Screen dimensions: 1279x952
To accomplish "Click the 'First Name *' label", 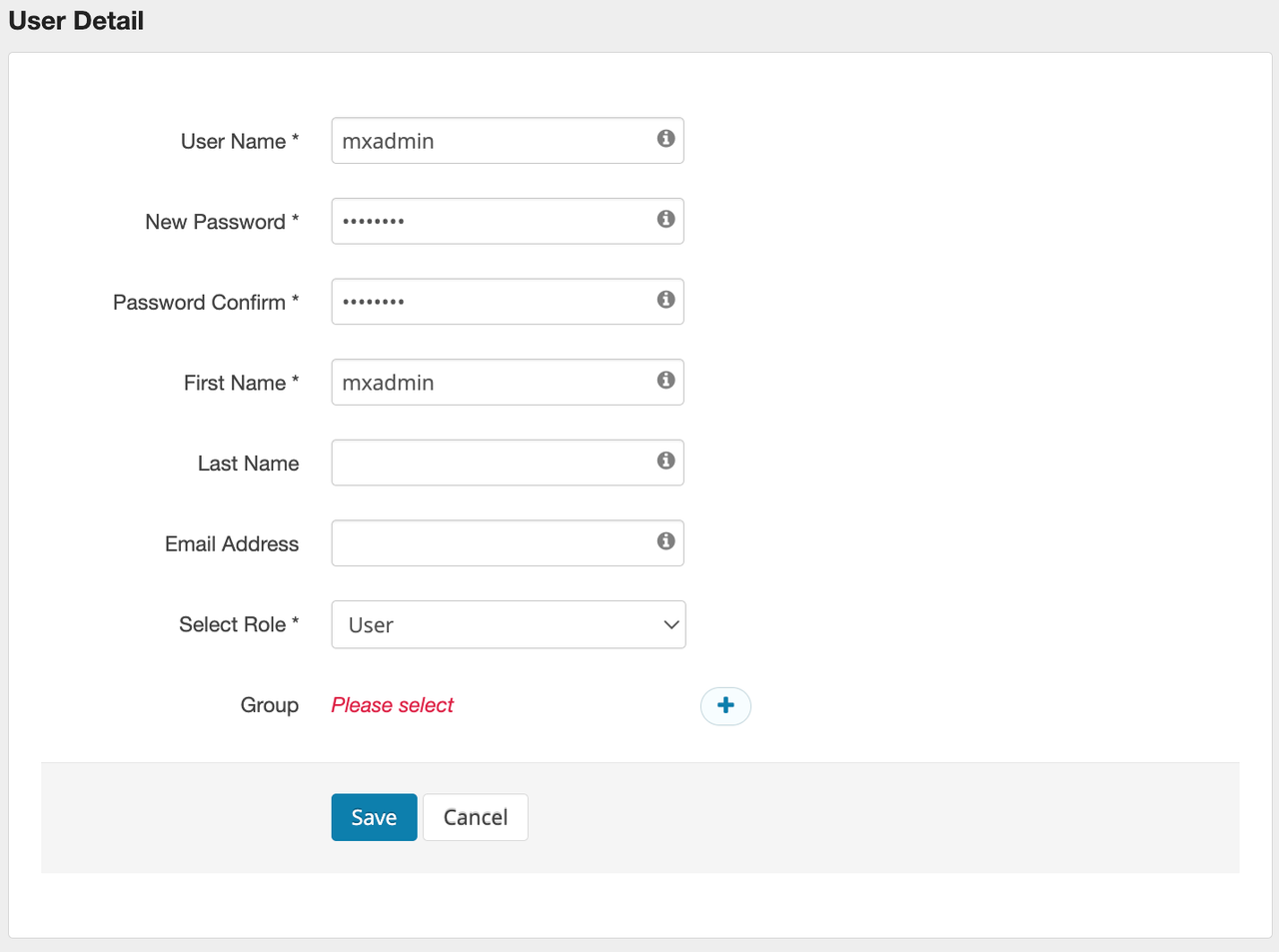I will [241, 383].
